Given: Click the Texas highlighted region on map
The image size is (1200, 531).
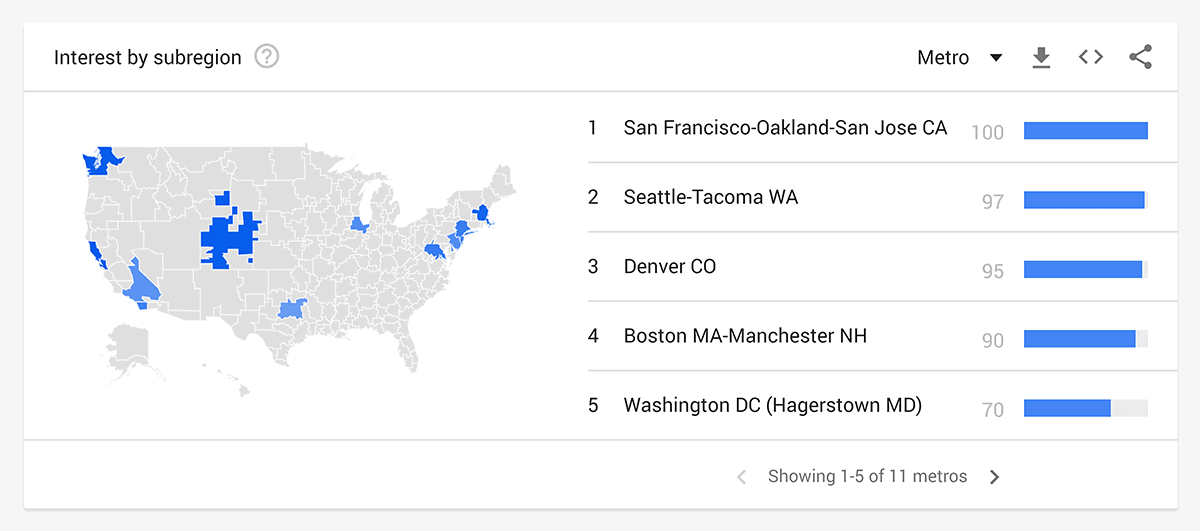Looking at the screenshot, I should pyautogui.click(x=292, y=309).
